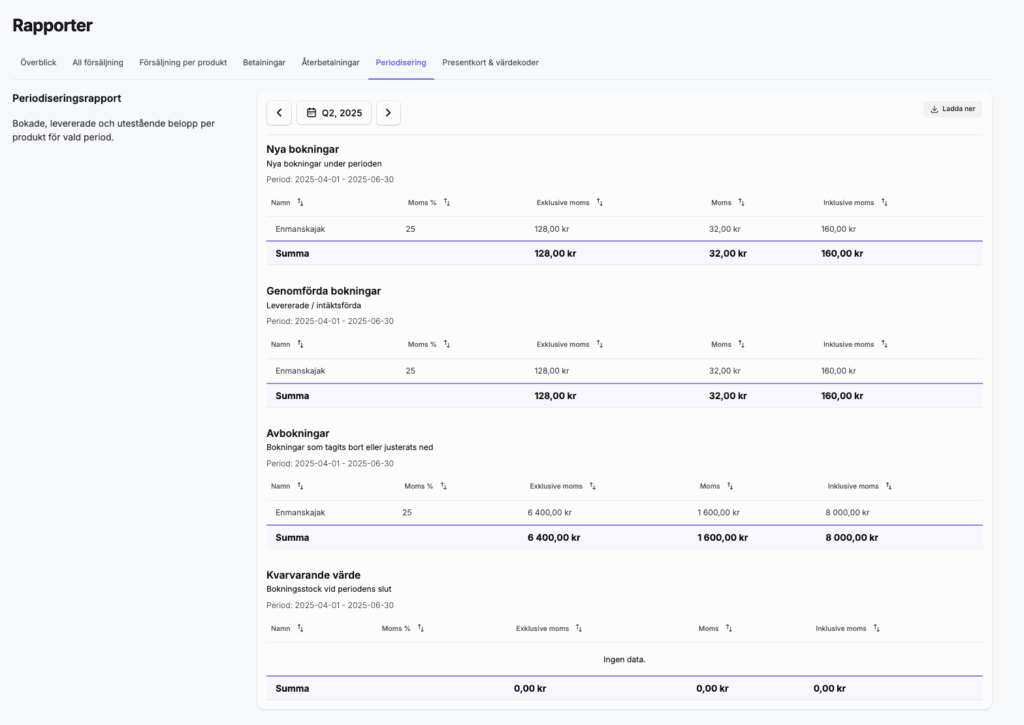Go to previous period with left chevron

pyautogui.click(x=279, y=113)
